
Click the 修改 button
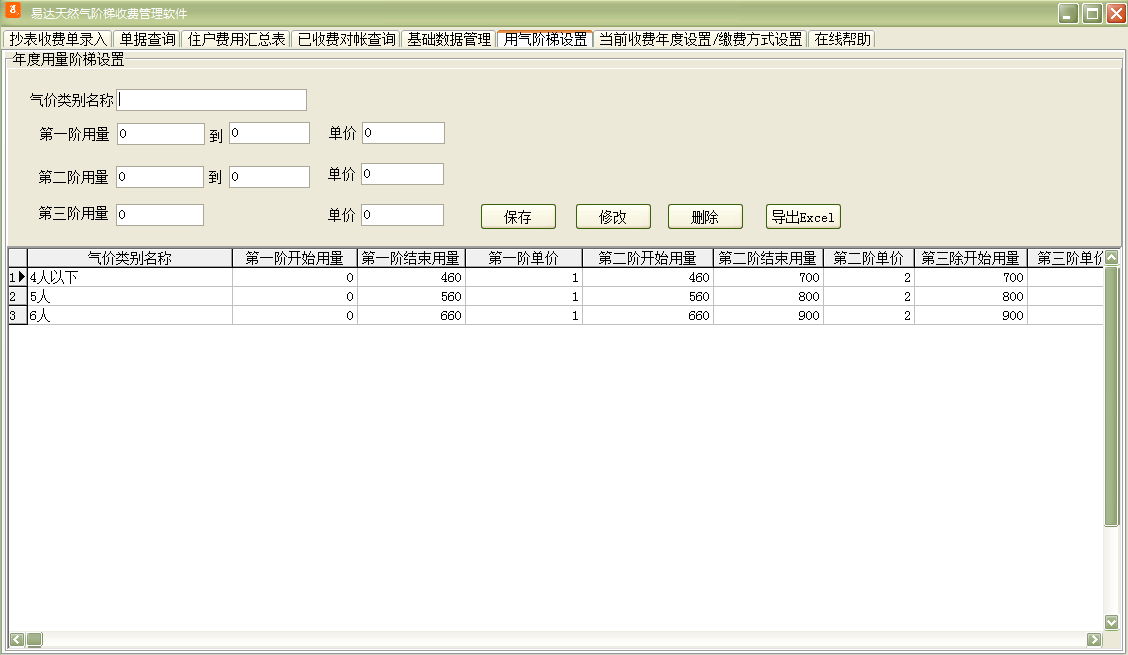(613, 217)
